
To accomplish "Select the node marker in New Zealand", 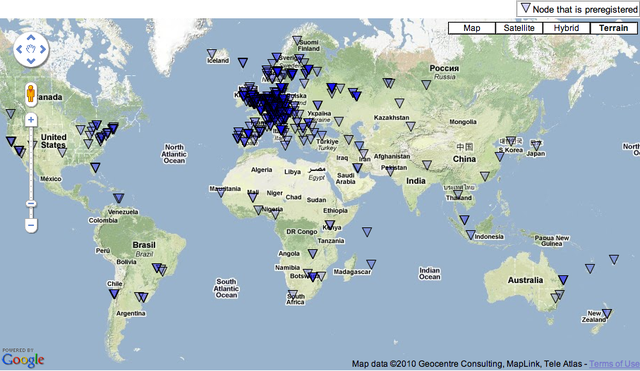I will tap(607, 313).
